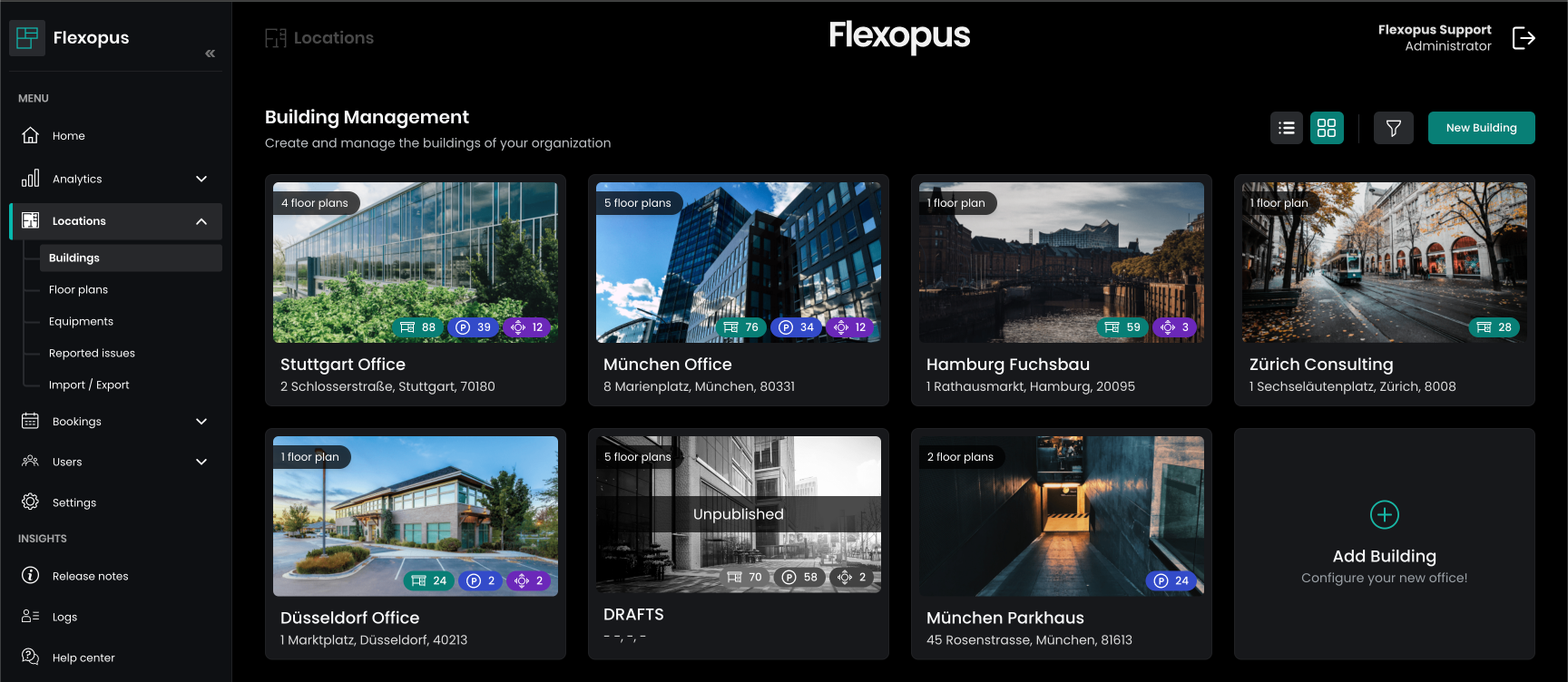The width and height of the screenshot is (1568, 682).
Task: Open Settings gear in sidebar
Action: [x=30, y=502]
